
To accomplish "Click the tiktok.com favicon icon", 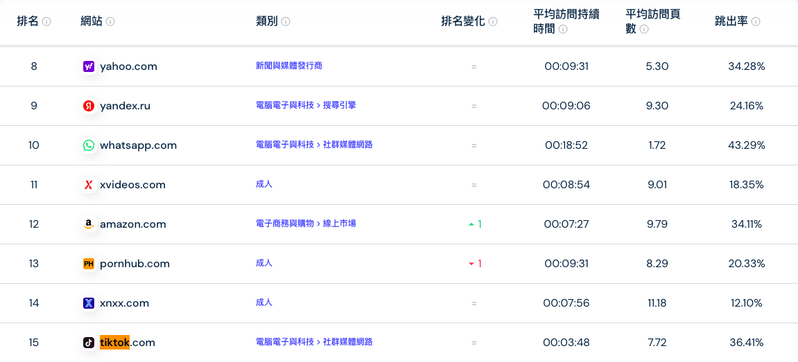I will coord(89,343).
